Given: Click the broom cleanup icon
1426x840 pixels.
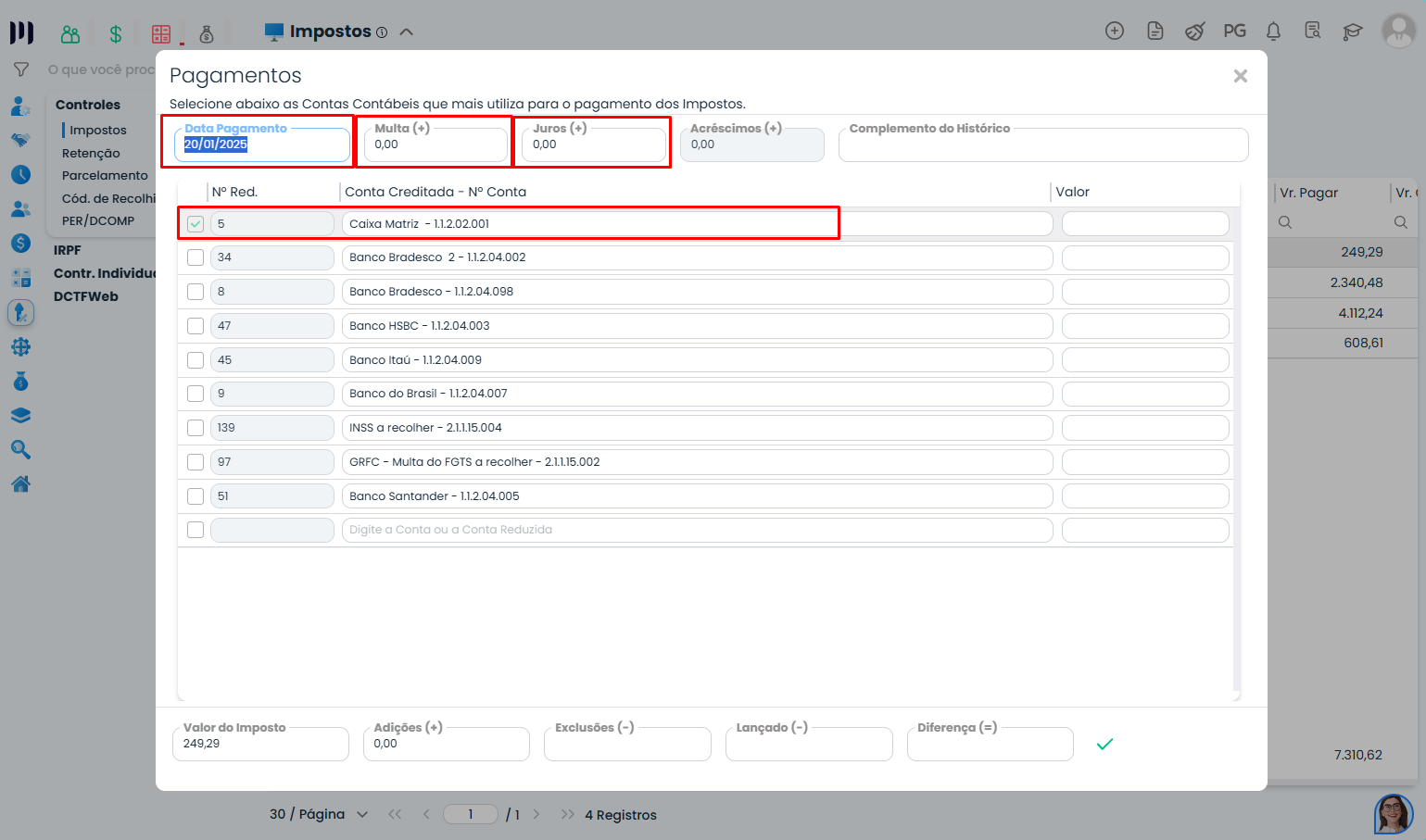Looking at the screenshot, I should coord(1194,31).
